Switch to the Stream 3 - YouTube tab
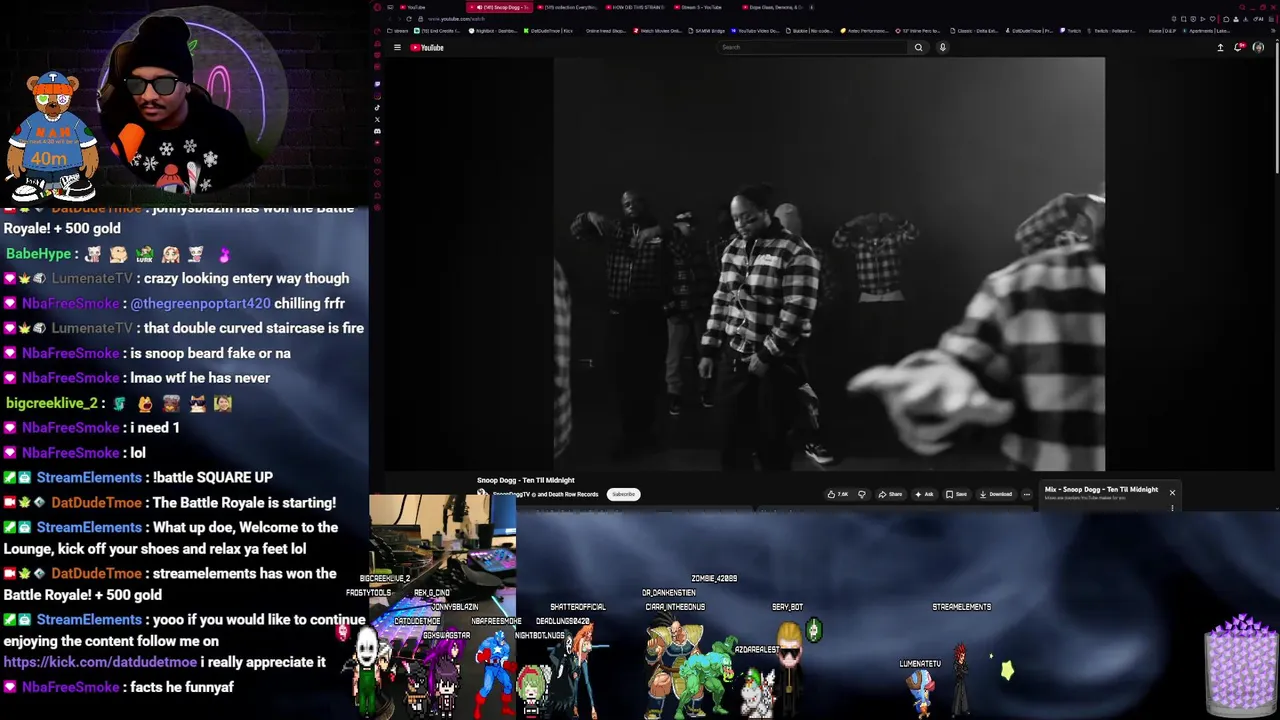The image size is (1280, 720). point(705,7)
